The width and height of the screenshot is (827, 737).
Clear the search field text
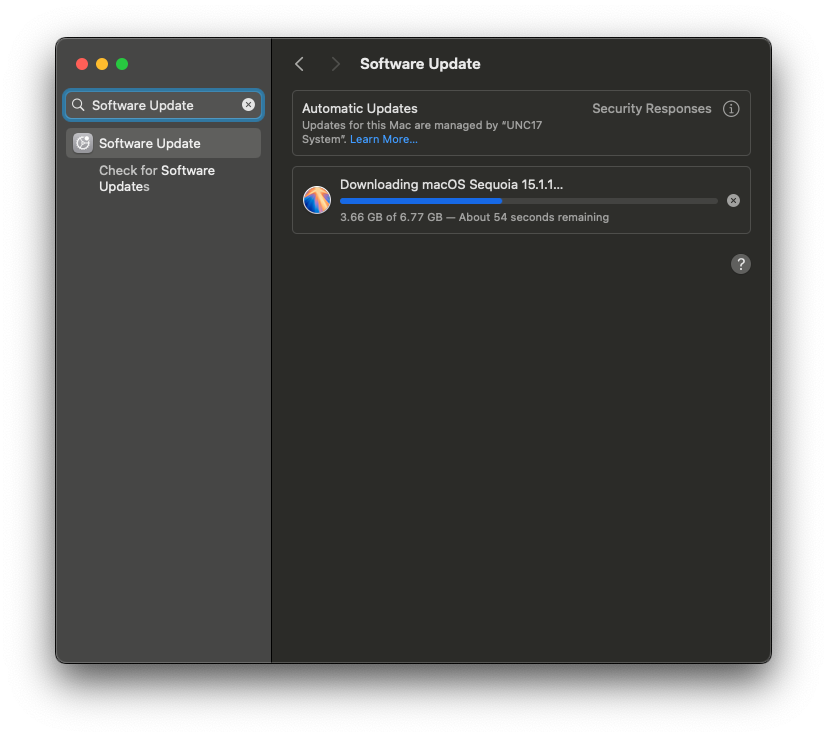tap(248, 104)
